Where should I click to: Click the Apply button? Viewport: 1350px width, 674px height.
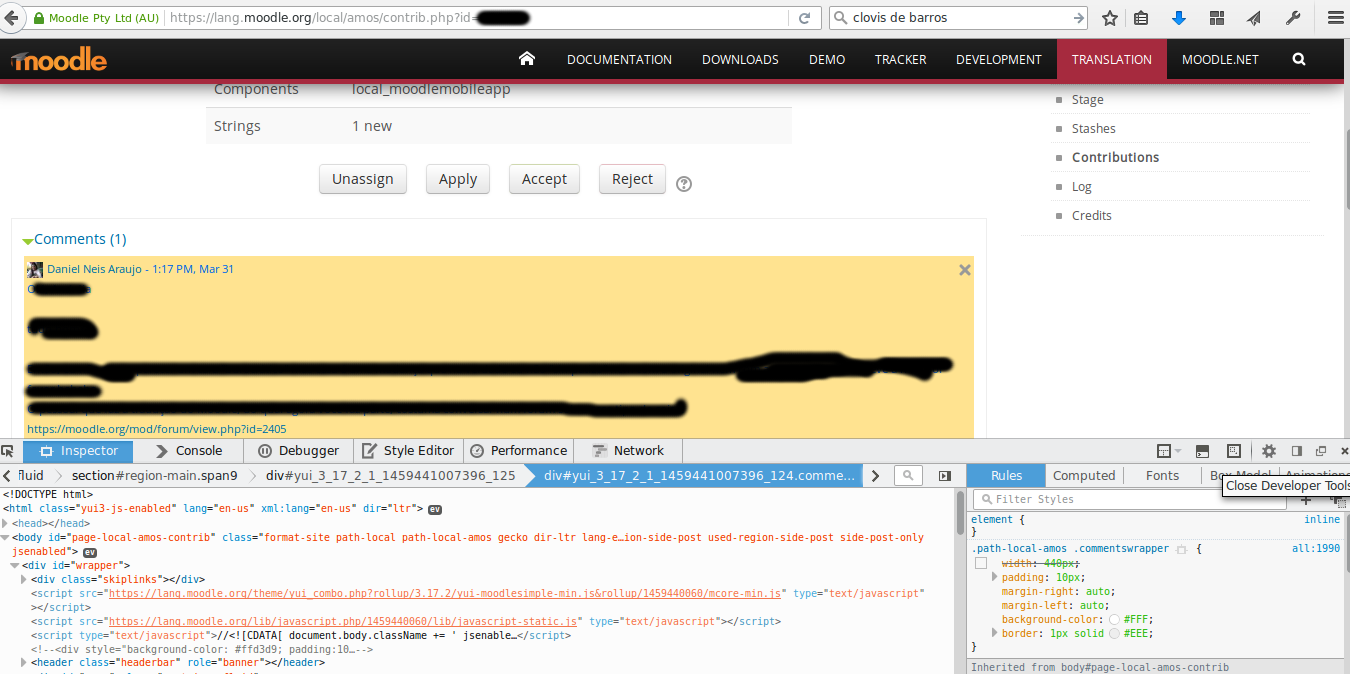pos(458,179)
